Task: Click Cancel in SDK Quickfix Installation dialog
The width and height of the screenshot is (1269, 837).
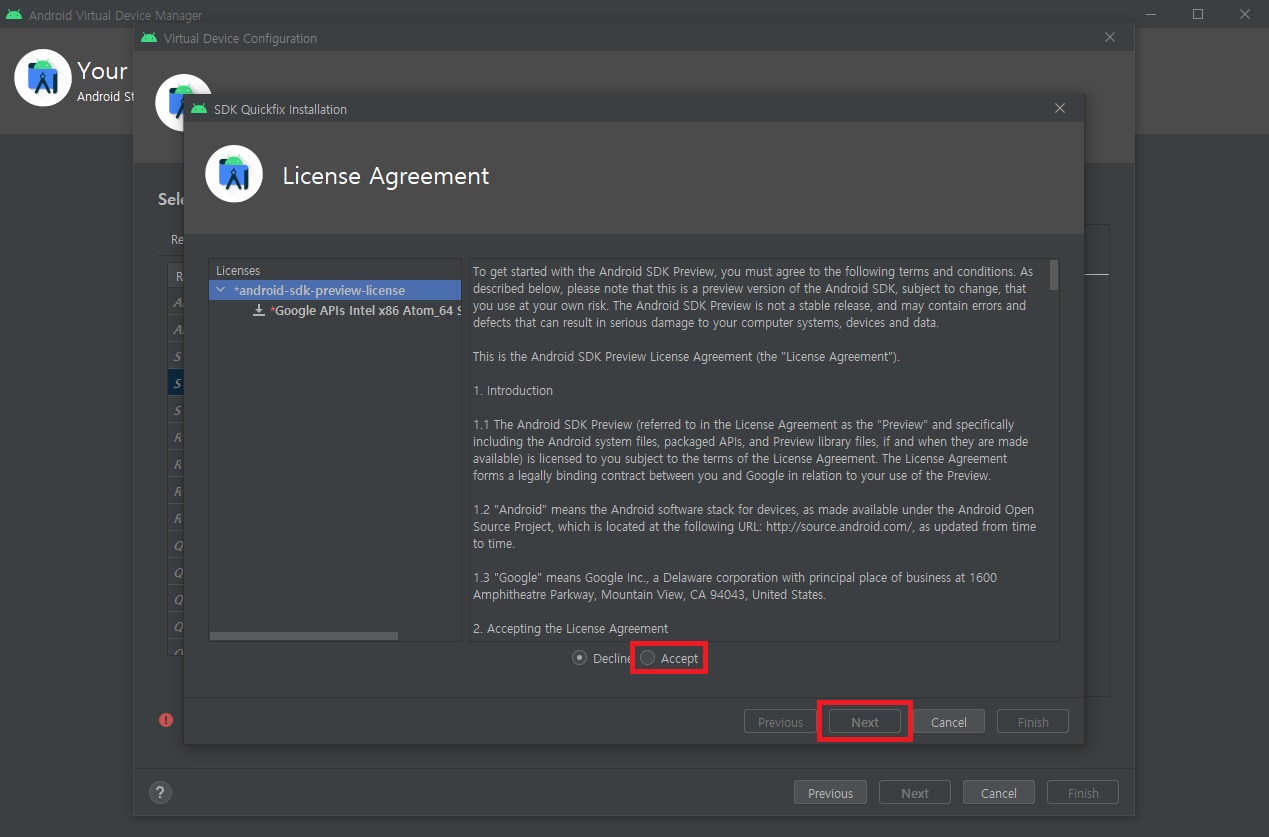Action: click(x=949, y=722)
